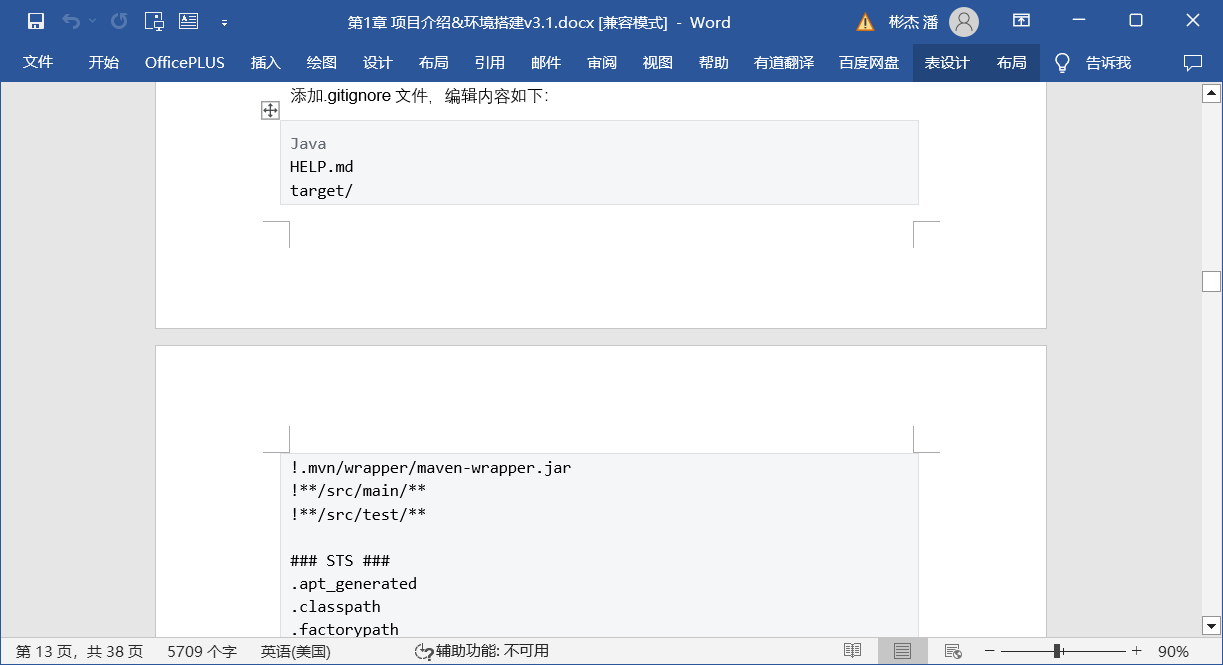1223x665 pixels.
Task: Click the line .apt_generated
Action: click(x=354, y=584)
